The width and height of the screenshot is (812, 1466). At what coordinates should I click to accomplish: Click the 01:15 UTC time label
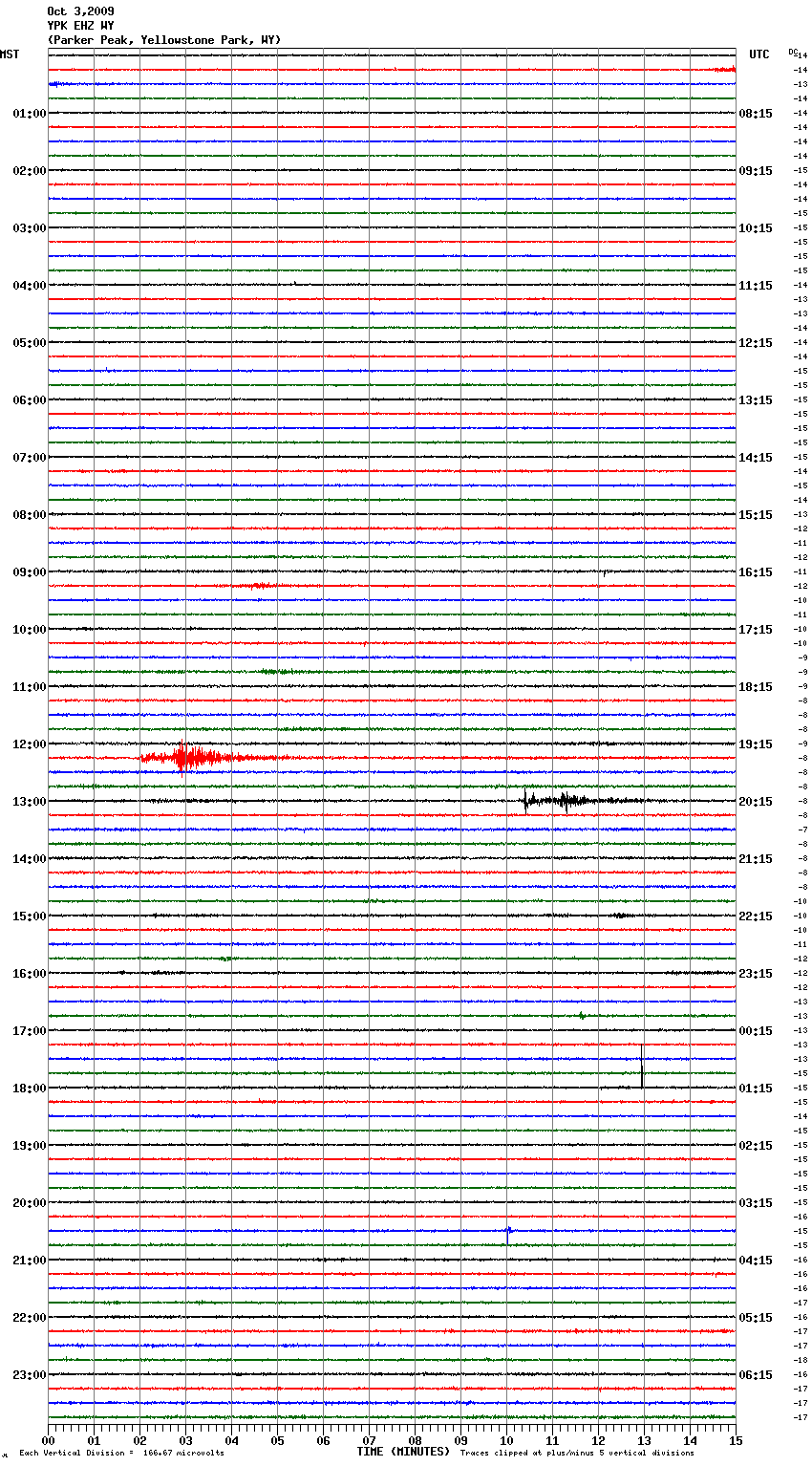click(756, 1089)
